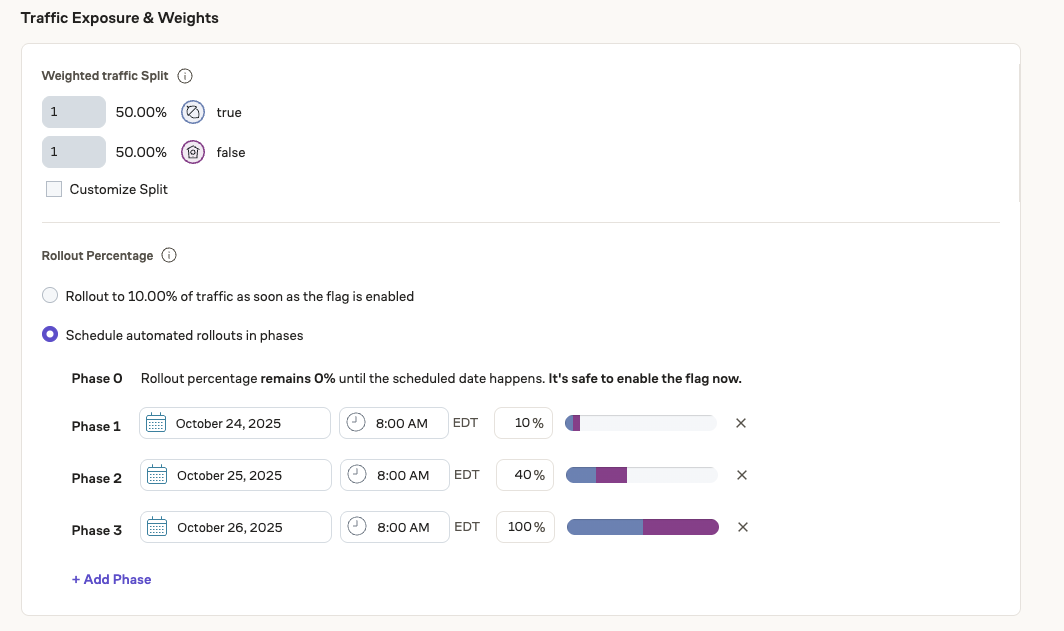
Task: Open the Phase 1 time picker showing 8:00 AM
Action: (x=400, y=422)
